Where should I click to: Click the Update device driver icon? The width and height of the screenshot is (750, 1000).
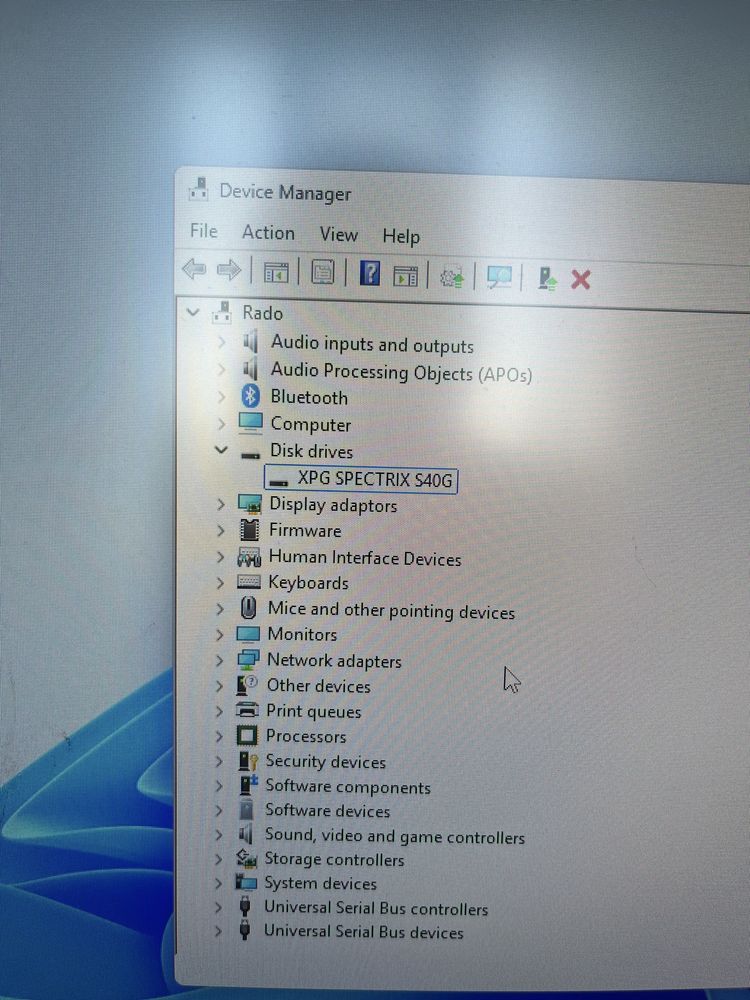(452, 277)
